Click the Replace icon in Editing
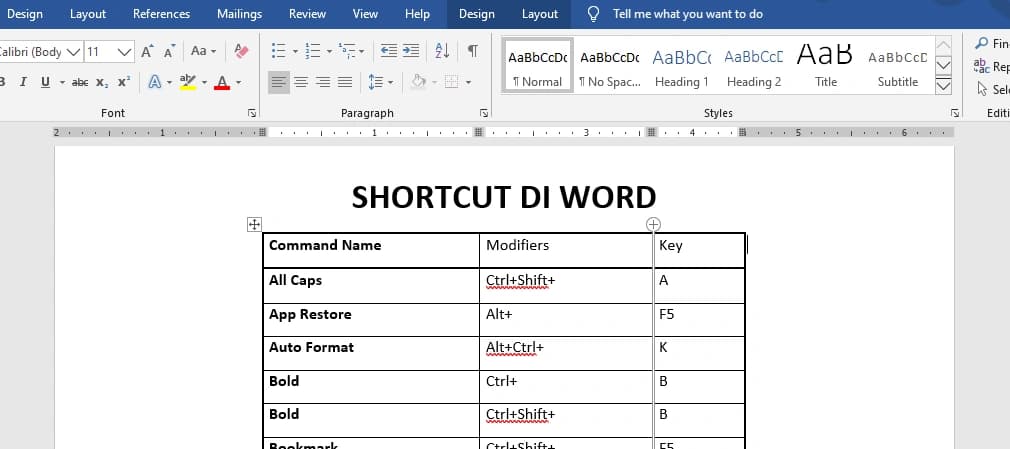 pos(982,66)
